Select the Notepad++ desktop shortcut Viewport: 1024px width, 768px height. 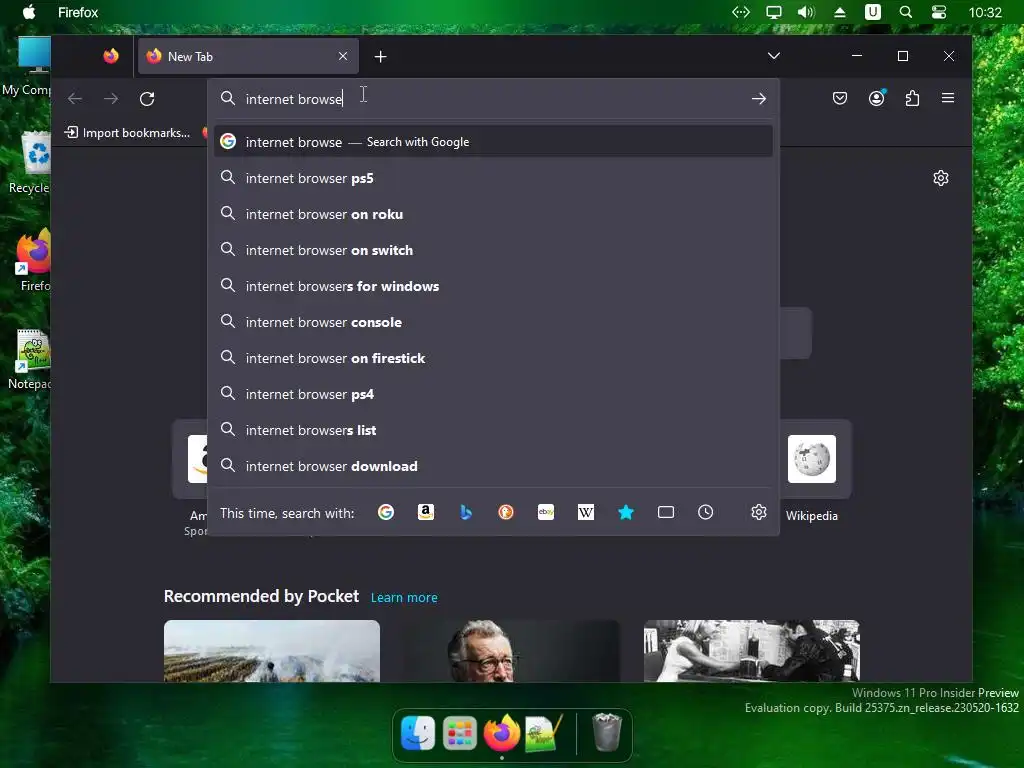(x=30, y=359)
